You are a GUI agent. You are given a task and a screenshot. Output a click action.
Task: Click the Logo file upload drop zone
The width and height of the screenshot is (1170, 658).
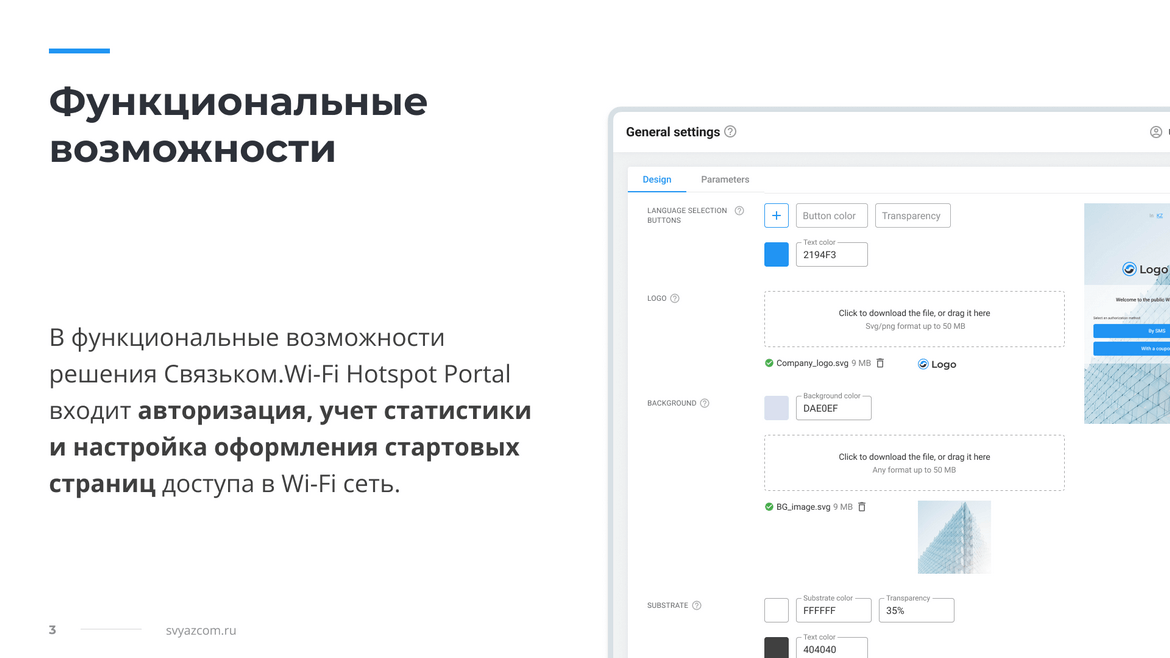click(x=914, y=319)
